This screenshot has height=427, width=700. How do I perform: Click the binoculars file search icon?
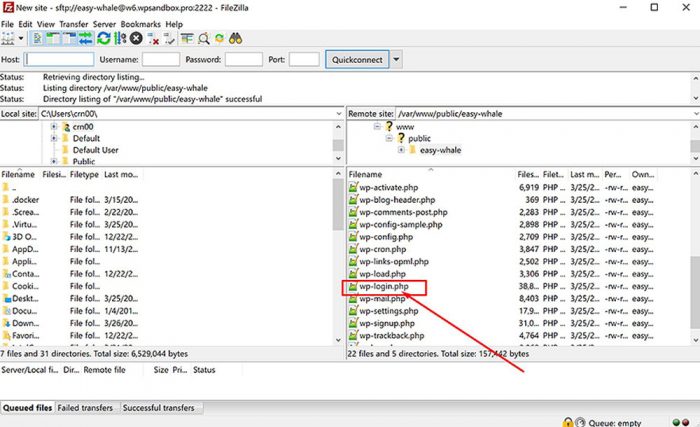click(235, 38)
